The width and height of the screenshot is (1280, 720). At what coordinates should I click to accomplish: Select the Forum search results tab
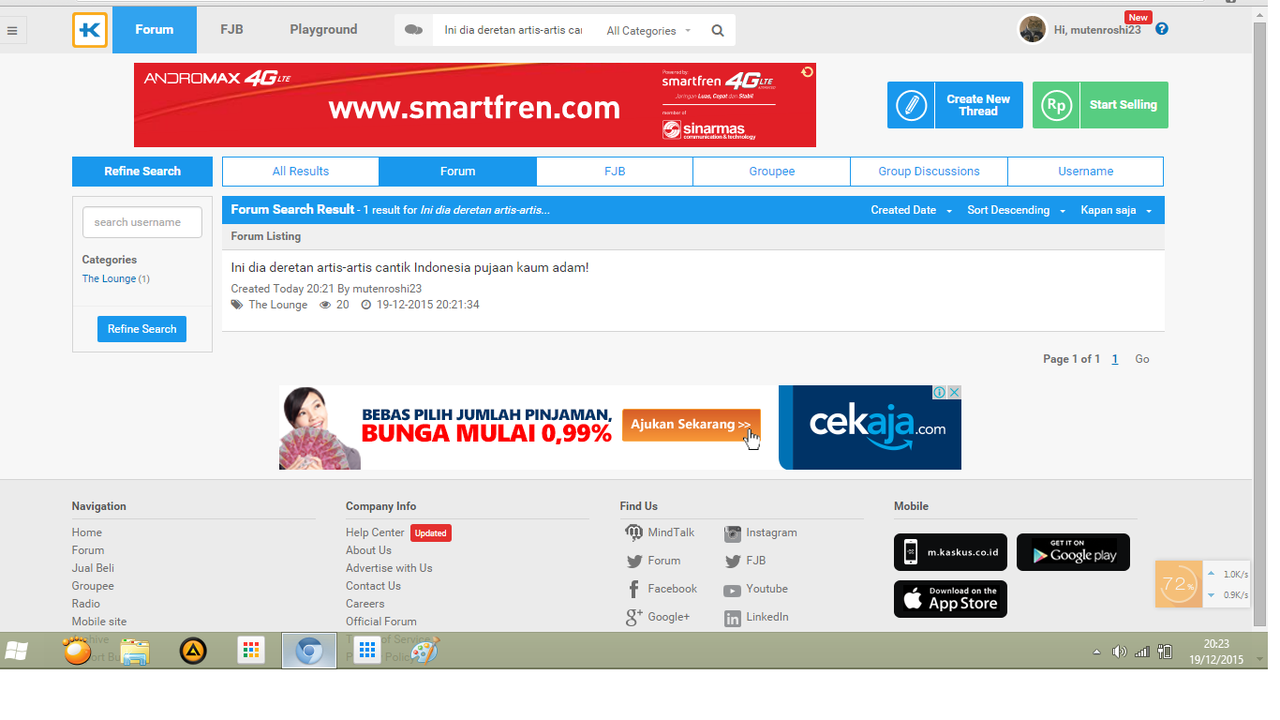tap(457, 171)
